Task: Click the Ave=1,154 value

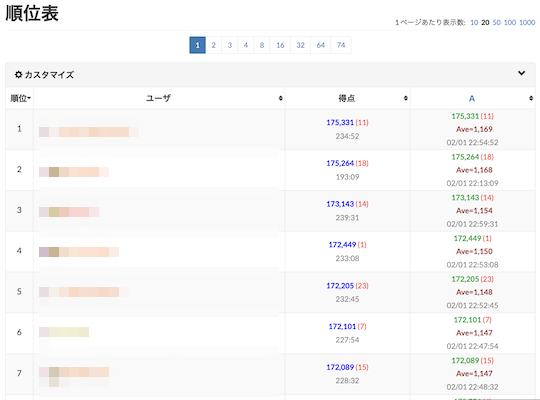Action: tap(474, 211)
